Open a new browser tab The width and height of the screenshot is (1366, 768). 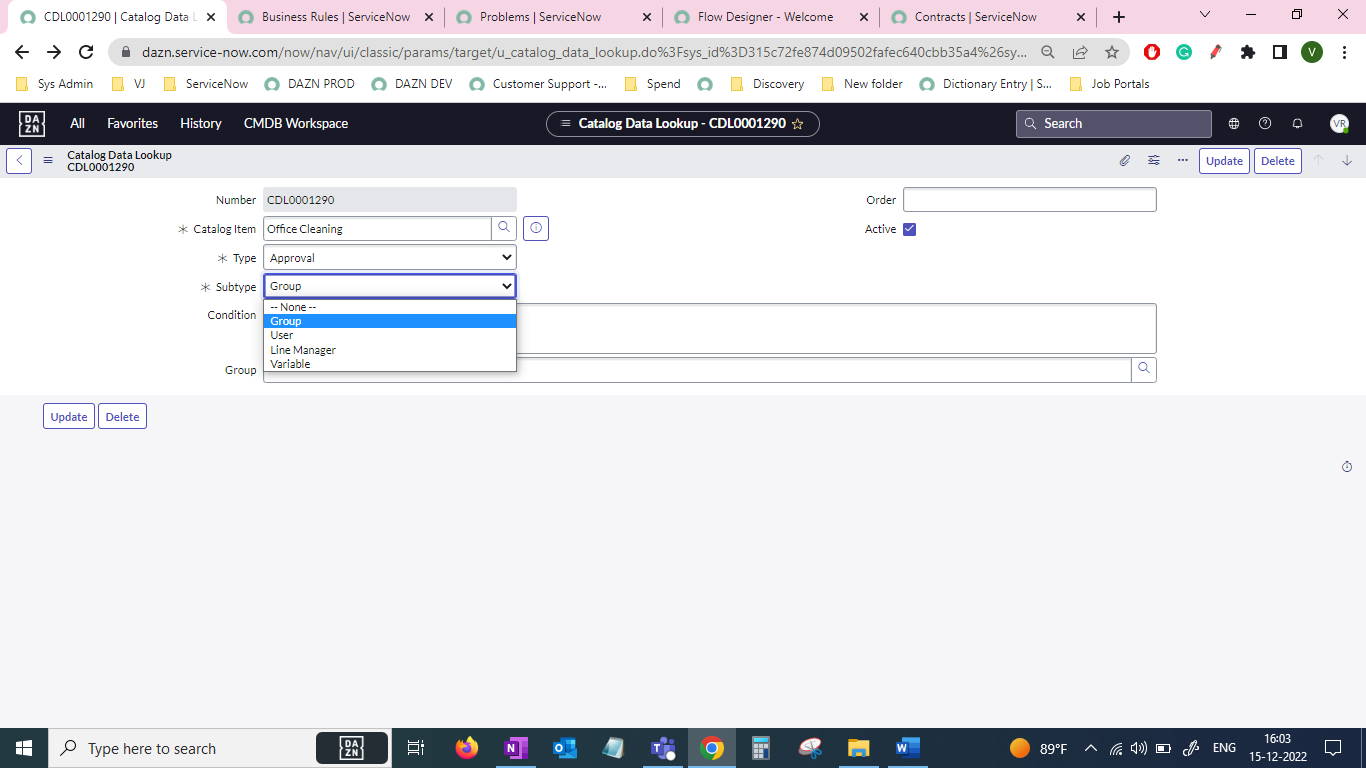(1119, 17)
